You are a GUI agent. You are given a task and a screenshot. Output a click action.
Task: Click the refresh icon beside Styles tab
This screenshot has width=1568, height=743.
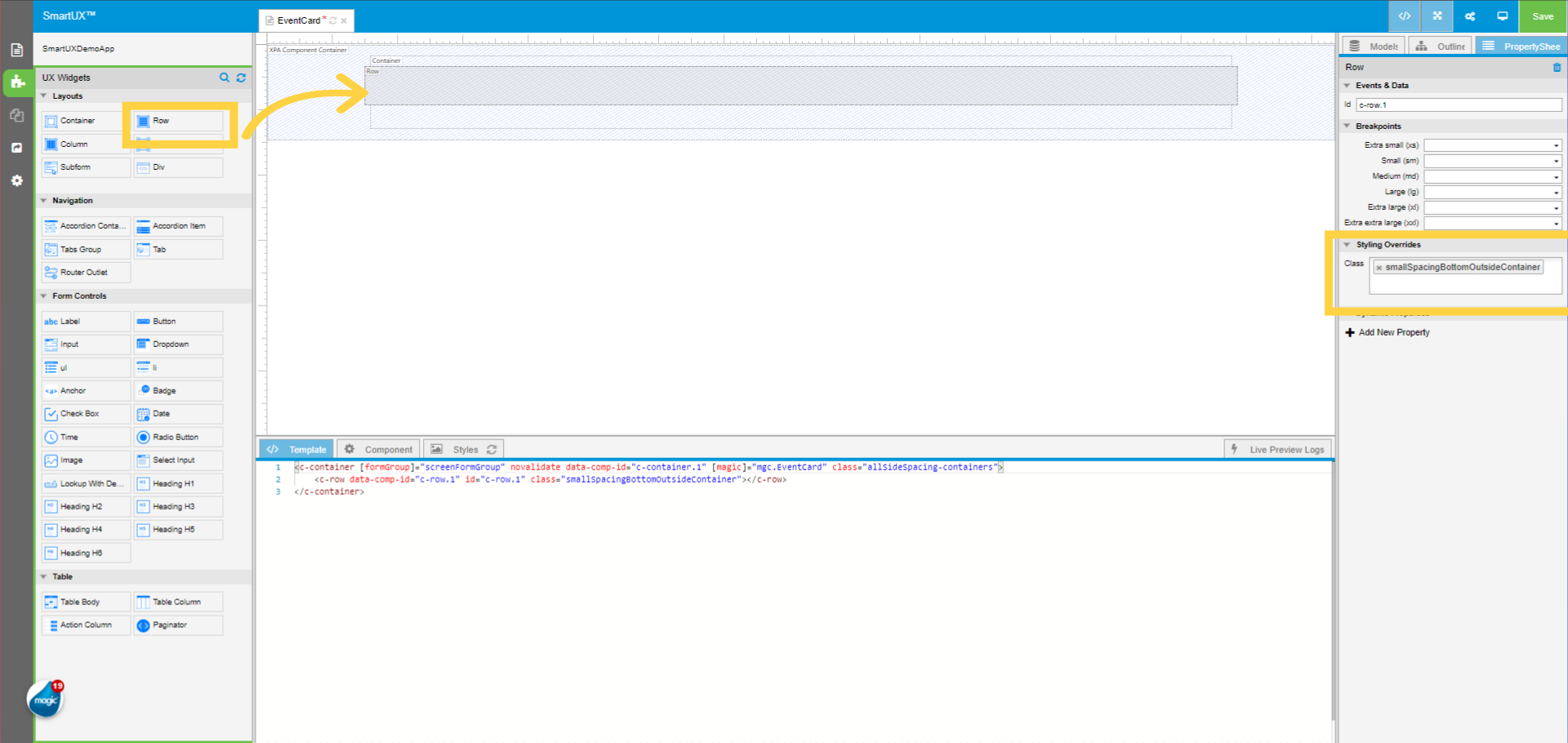491,449
